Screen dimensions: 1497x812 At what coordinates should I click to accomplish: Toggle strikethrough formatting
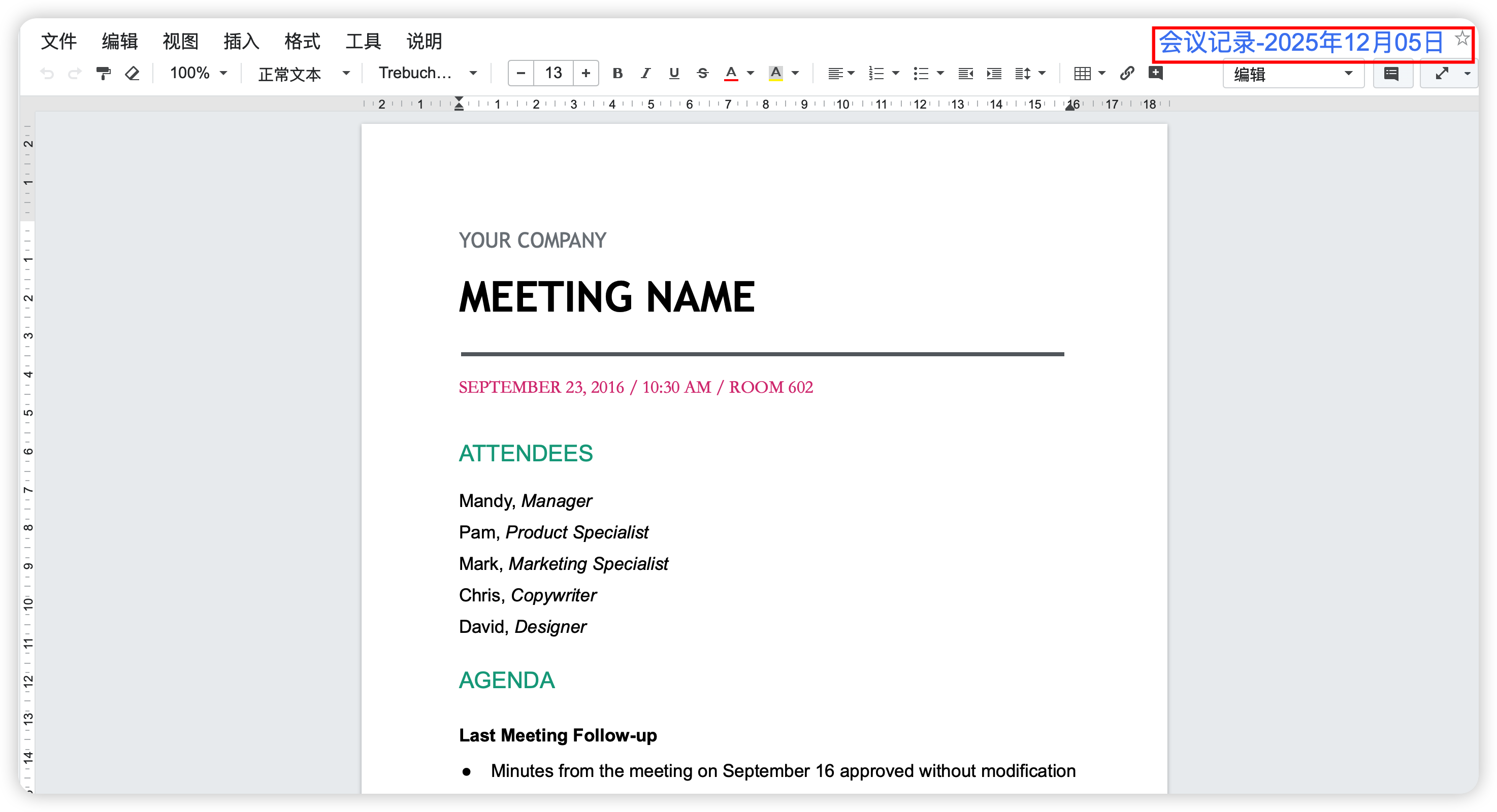(702, 73)
